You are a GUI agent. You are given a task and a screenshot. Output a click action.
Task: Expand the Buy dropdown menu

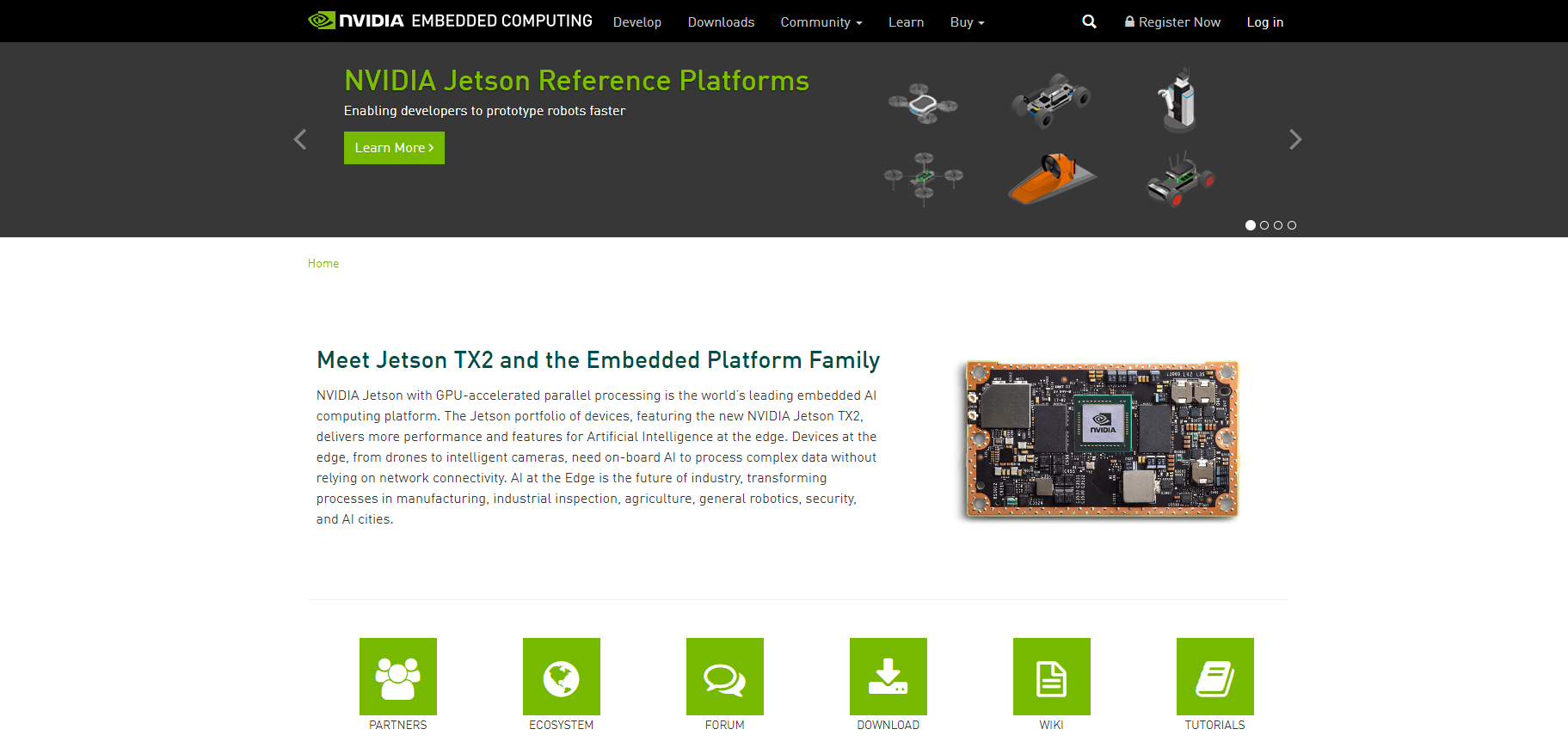pyautogui.click(x=967, y=22)
